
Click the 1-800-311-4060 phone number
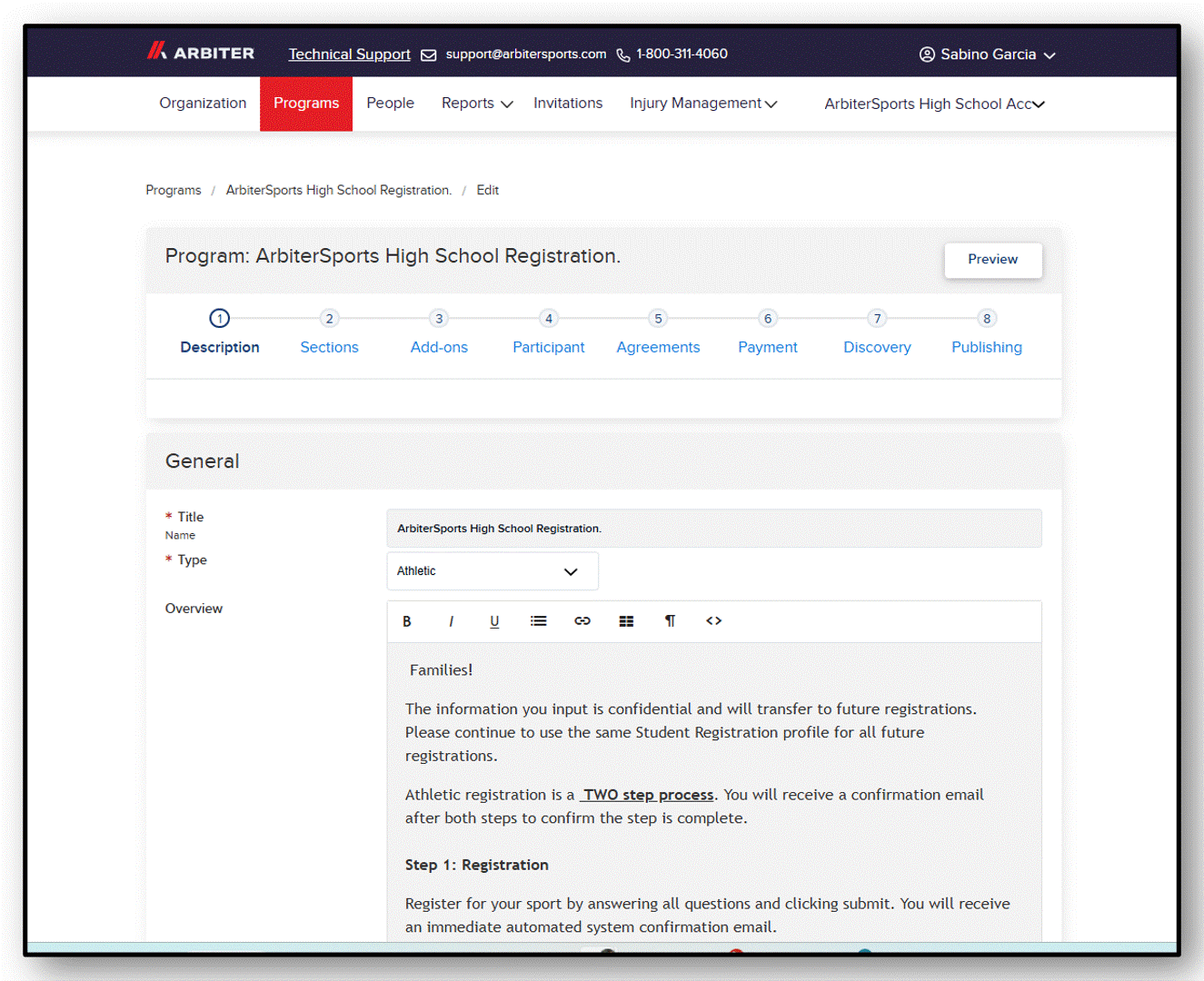(x=682, y=54)
